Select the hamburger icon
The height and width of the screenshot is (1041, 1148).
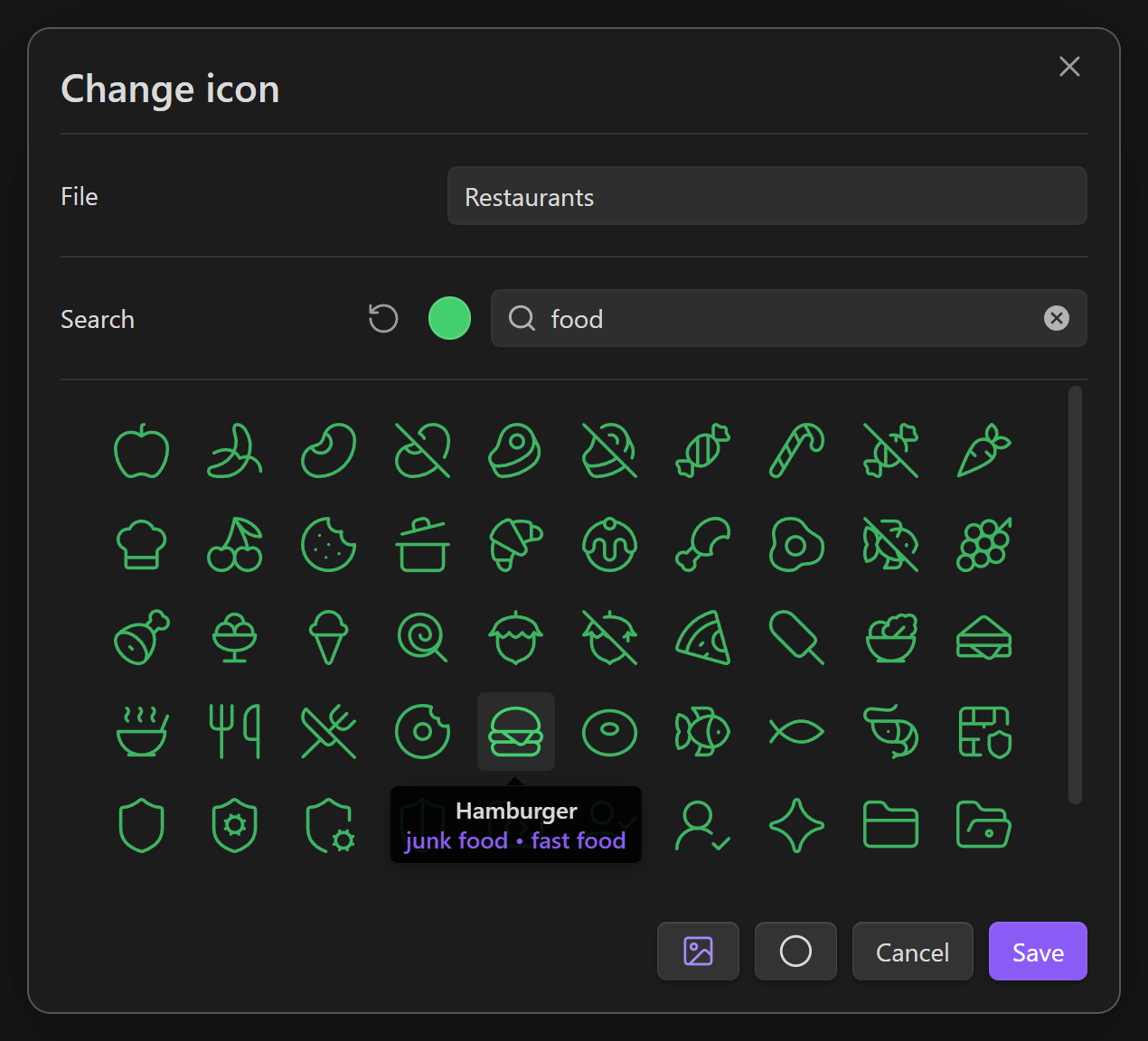(516, 732)
